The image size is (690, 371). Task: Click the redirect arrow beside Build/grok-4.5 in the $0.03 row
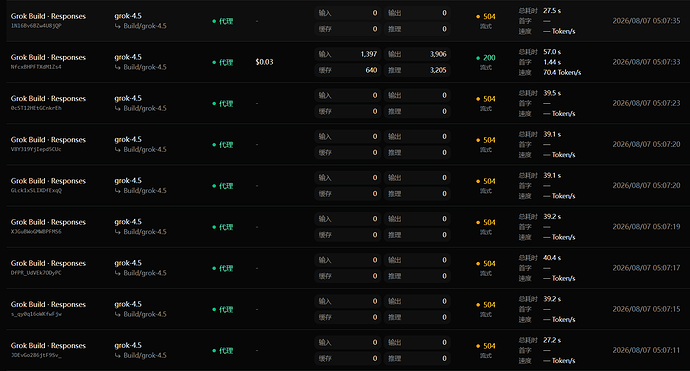(117, 67)
